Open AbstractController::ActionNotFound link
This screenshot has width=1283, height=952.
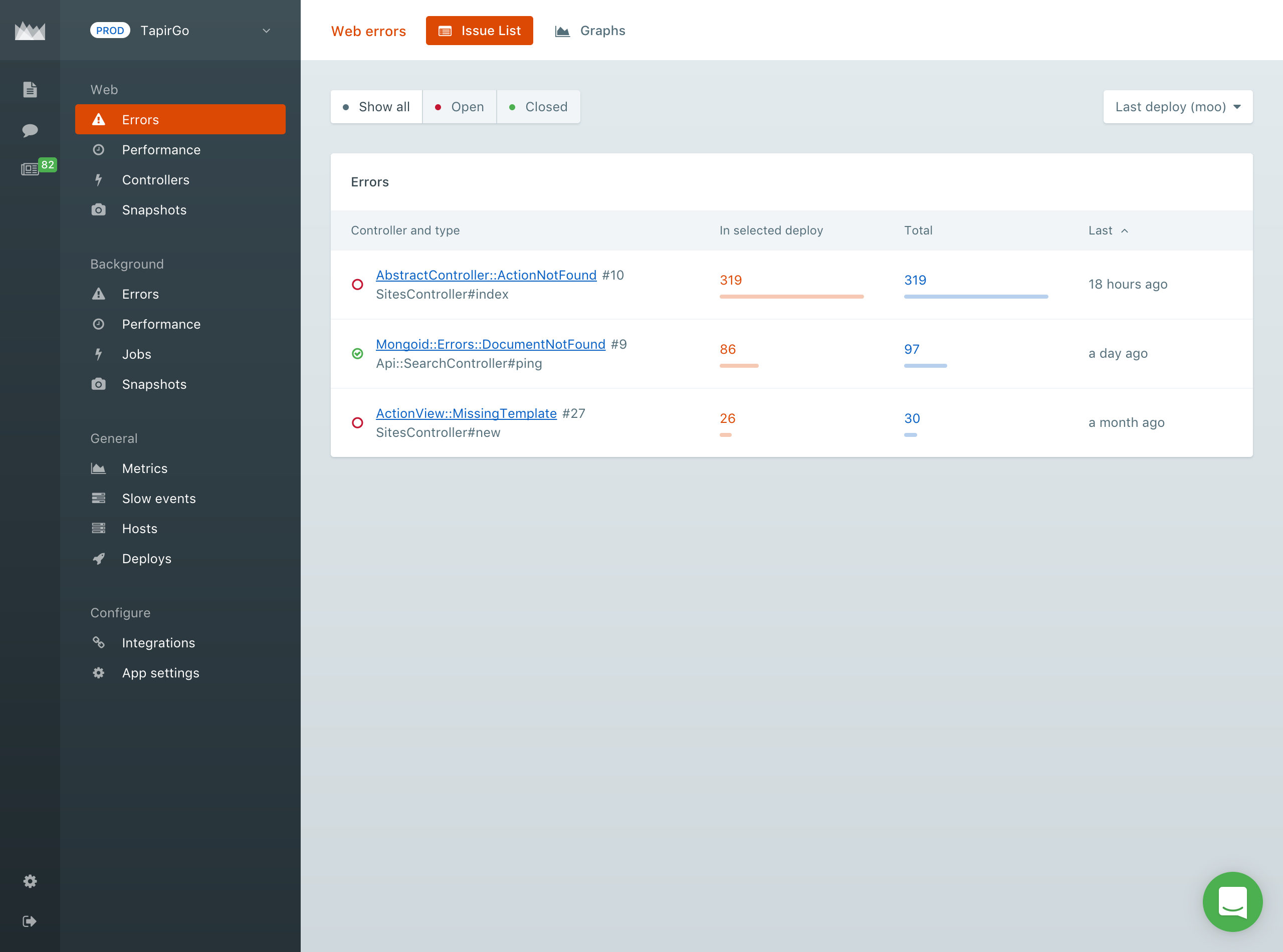point(486,275)
